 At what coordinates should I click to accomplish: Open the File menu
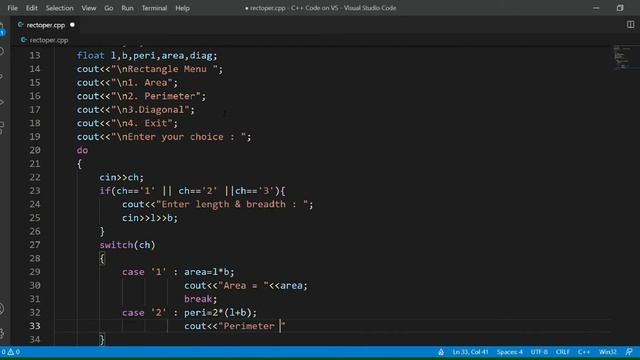click(13, 8)
